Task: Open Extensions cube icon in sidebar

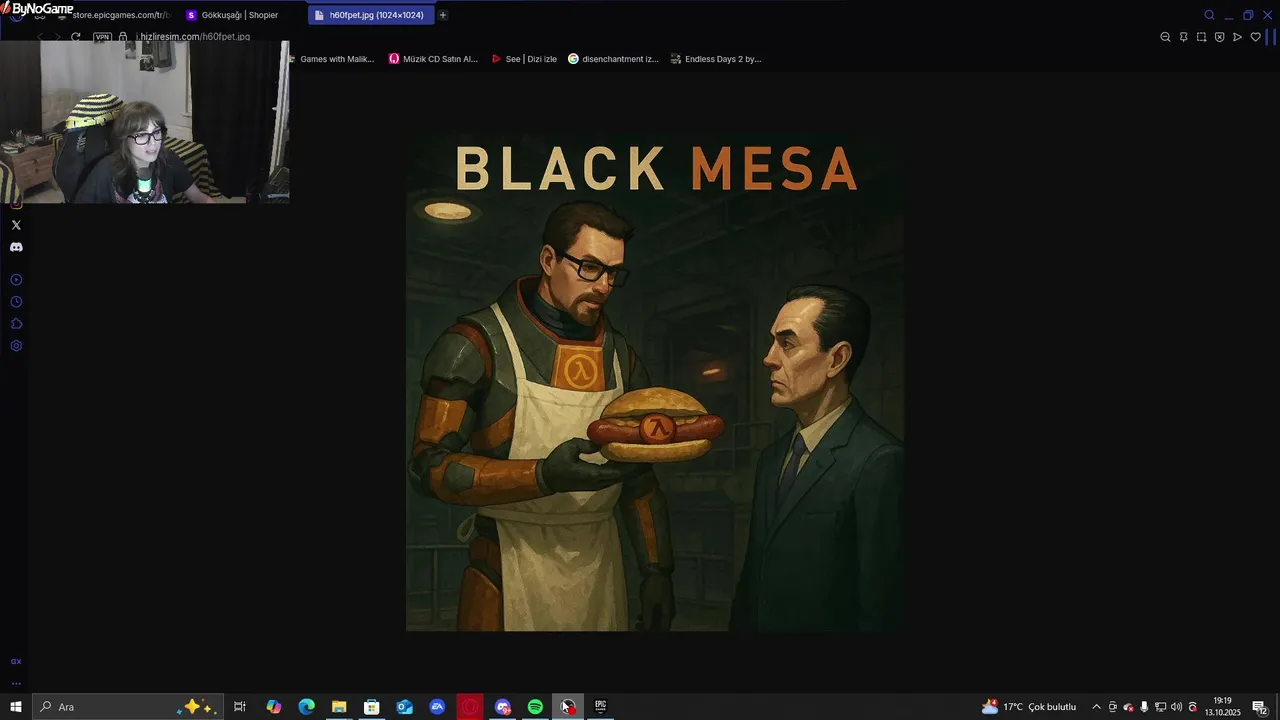Action: (16, 324)
